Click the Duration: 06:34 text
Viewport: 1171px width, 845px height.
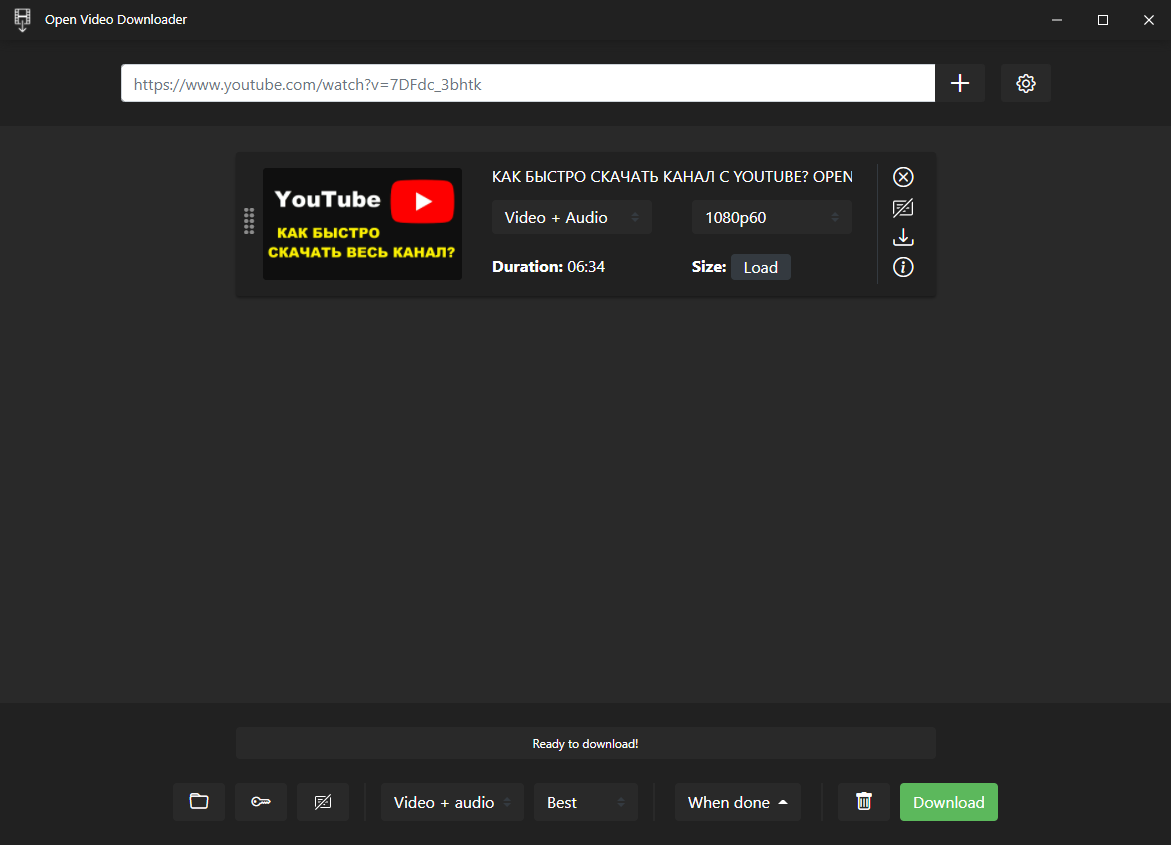548,267
